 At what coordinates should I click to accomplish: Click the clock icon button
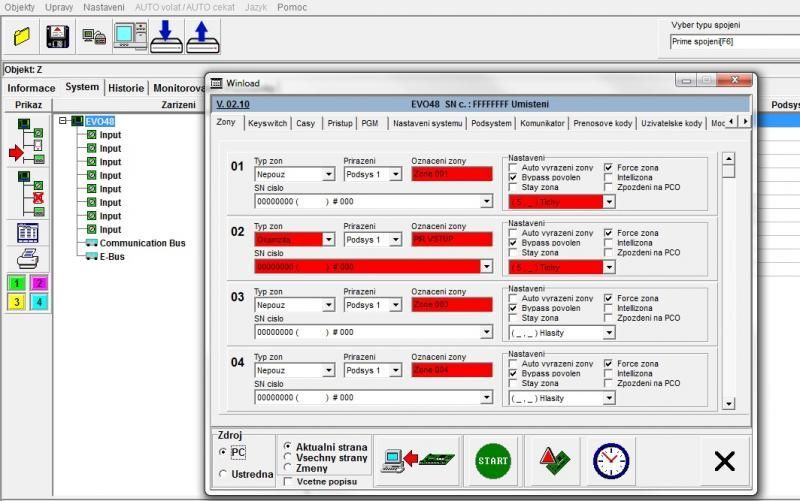pyautogui.click(x=611, y=461)
